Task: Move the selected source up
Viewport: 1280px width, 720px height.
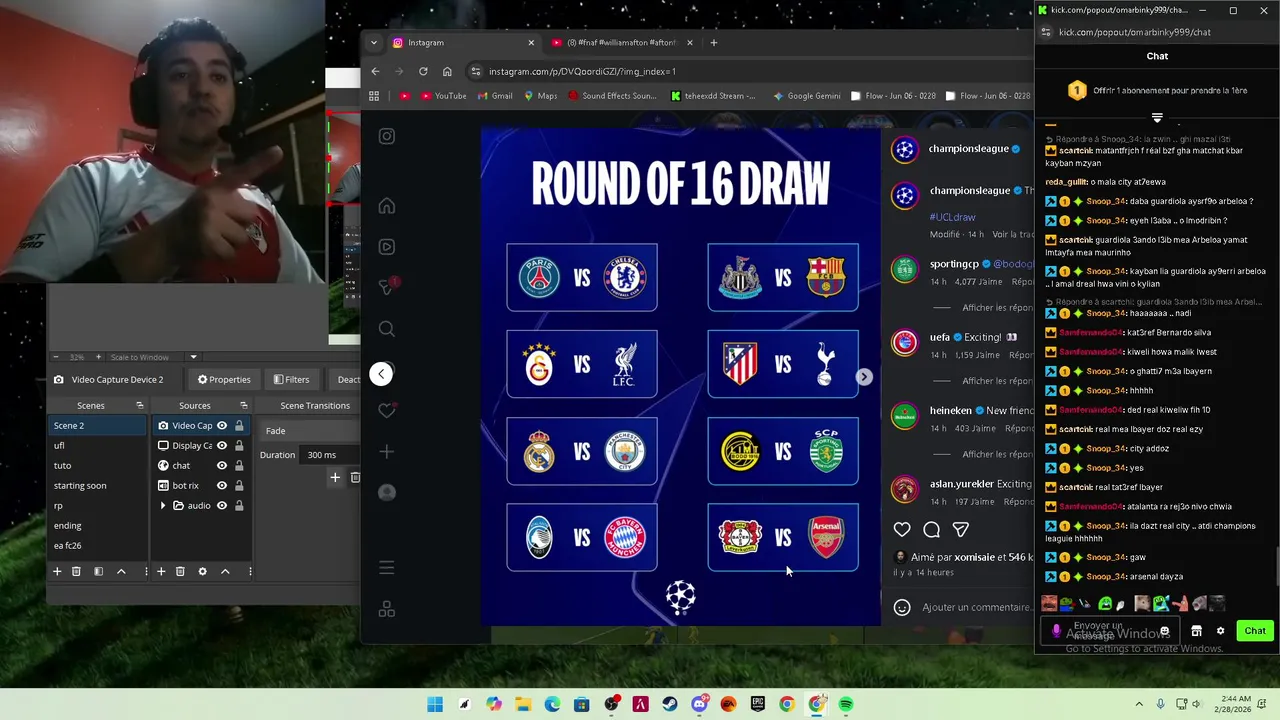Action: [x=225, y=571]
